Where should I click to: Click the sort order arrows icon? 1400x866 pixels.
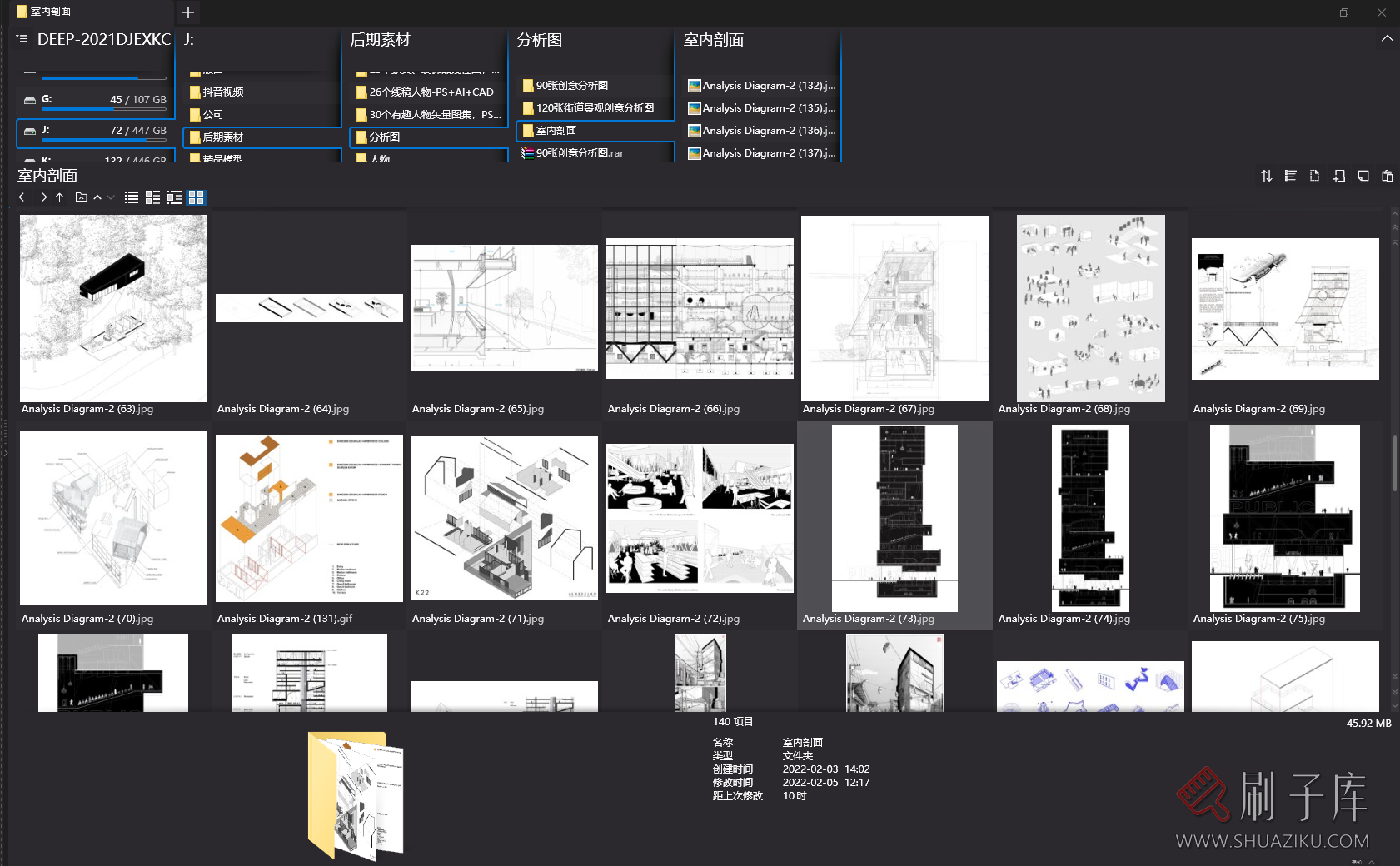coord(1266,176)
